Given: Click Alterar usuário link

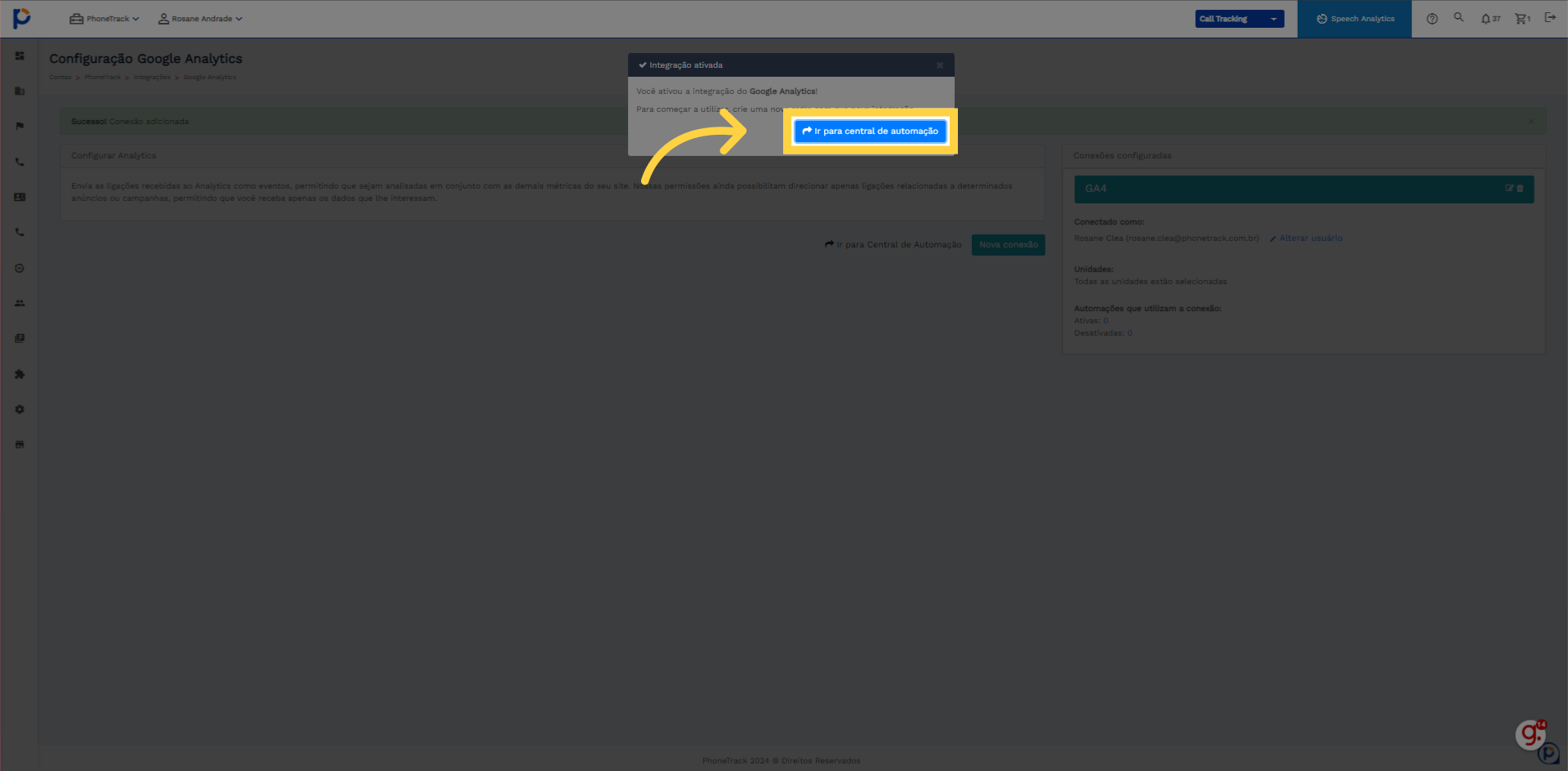Looking at the screenshot, I should tap(1306, 238).
